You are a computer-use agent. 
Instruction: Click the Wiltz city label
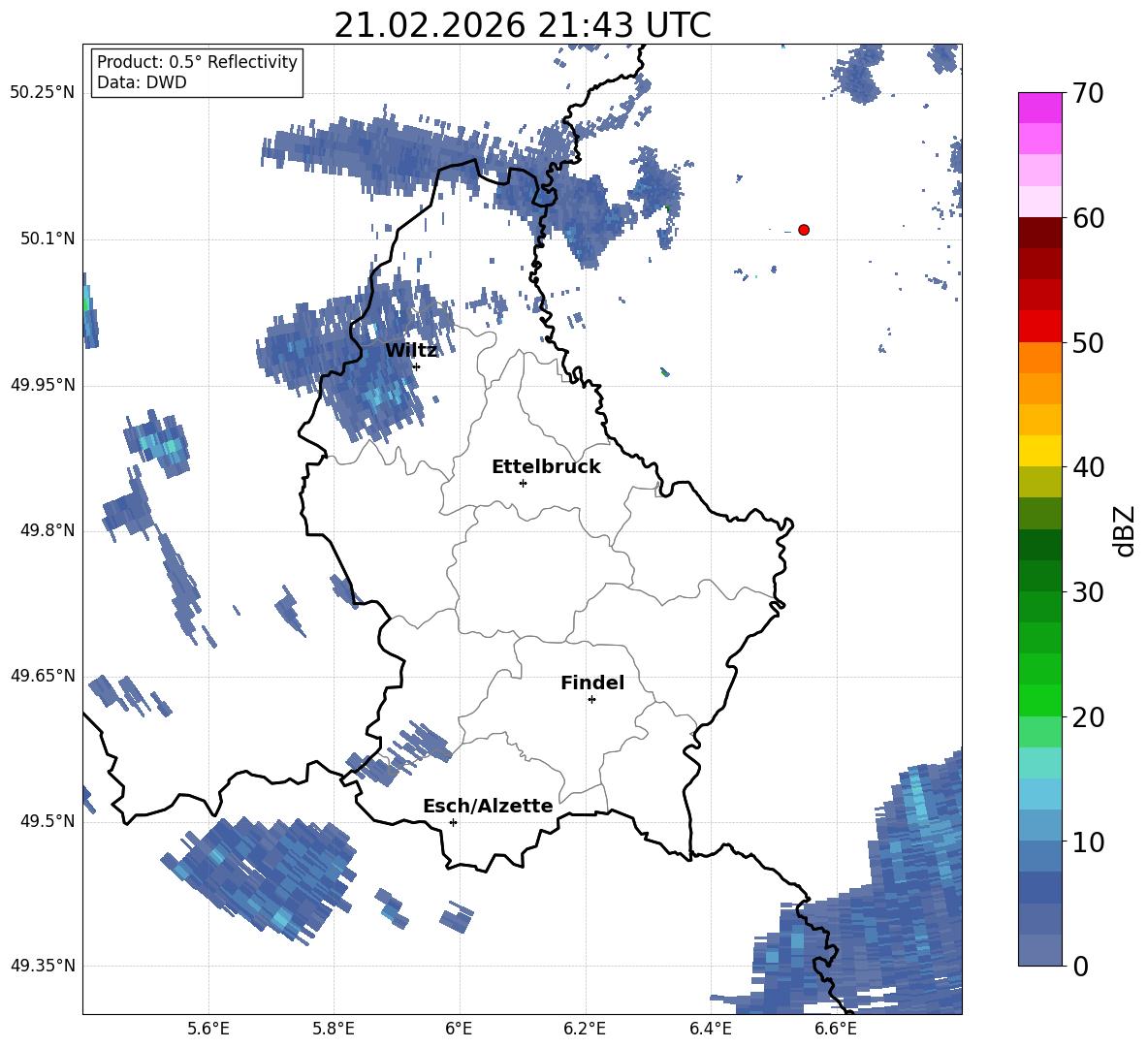[x=411, y=351]
